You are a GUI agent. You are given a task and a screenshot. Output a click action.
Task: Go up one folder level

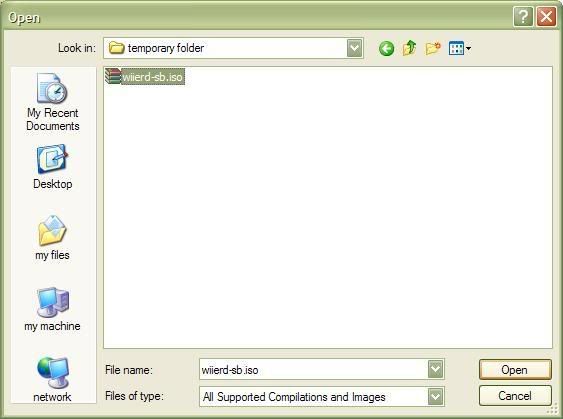409,48
